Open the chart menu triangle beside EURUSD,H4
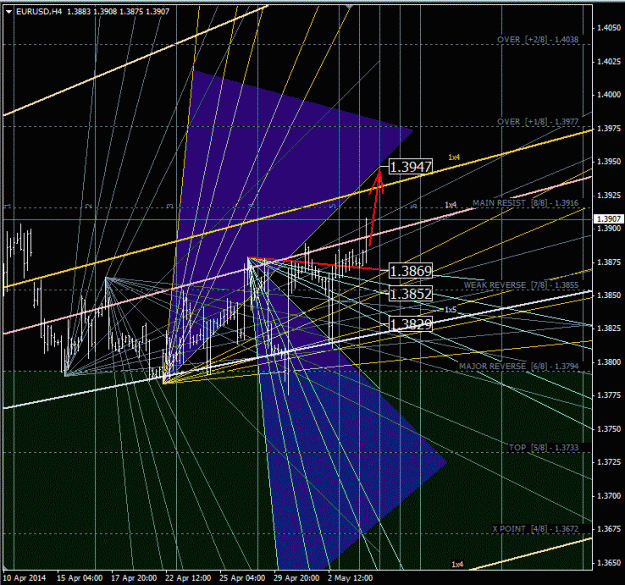The height and width of the screenshot is (585, 625). pyautogui.click(x=9, y=12)
